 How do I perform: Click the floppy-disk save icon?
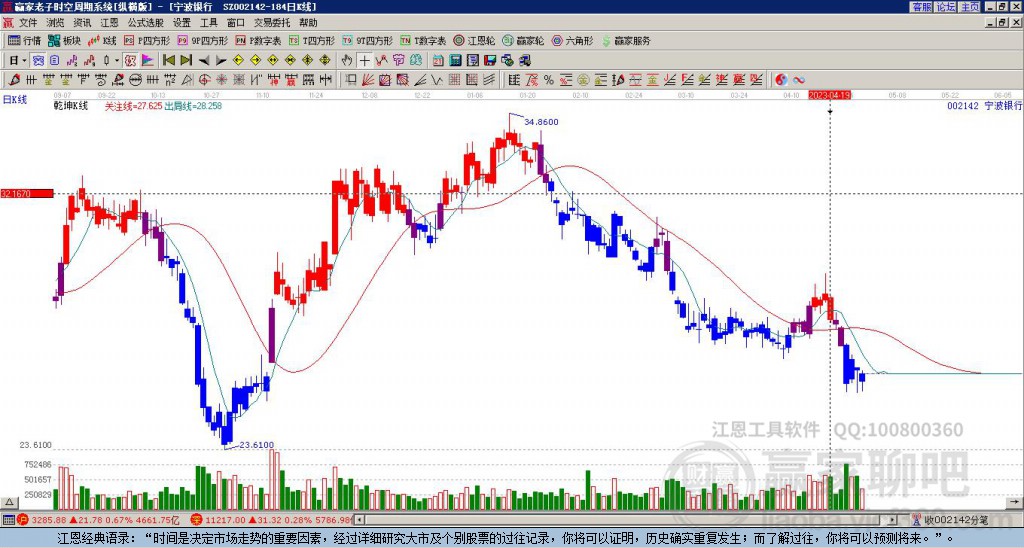pyautogui.click(x=490, y=61)
